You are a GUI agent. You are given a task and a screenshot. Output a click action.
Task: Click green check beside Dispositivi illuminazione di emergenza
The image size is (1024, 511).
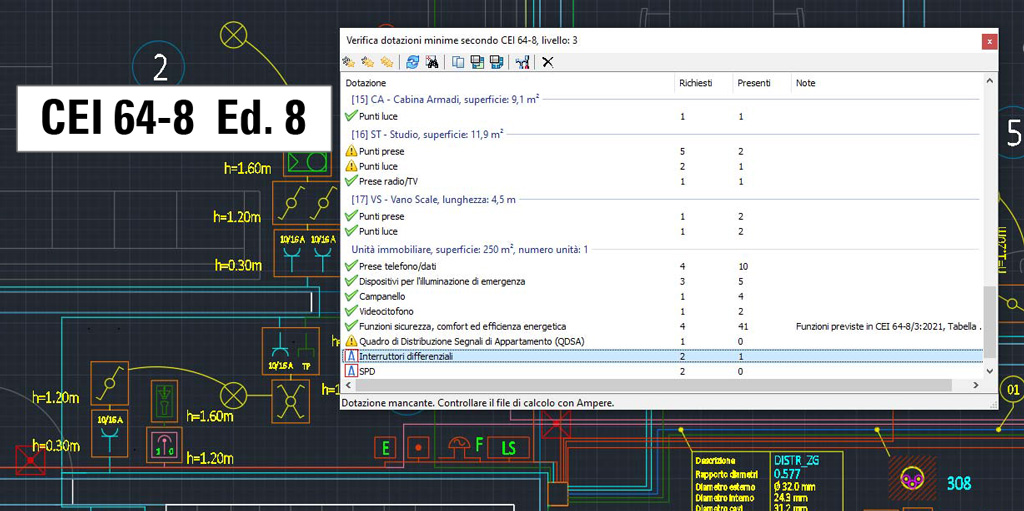[351, 281]
